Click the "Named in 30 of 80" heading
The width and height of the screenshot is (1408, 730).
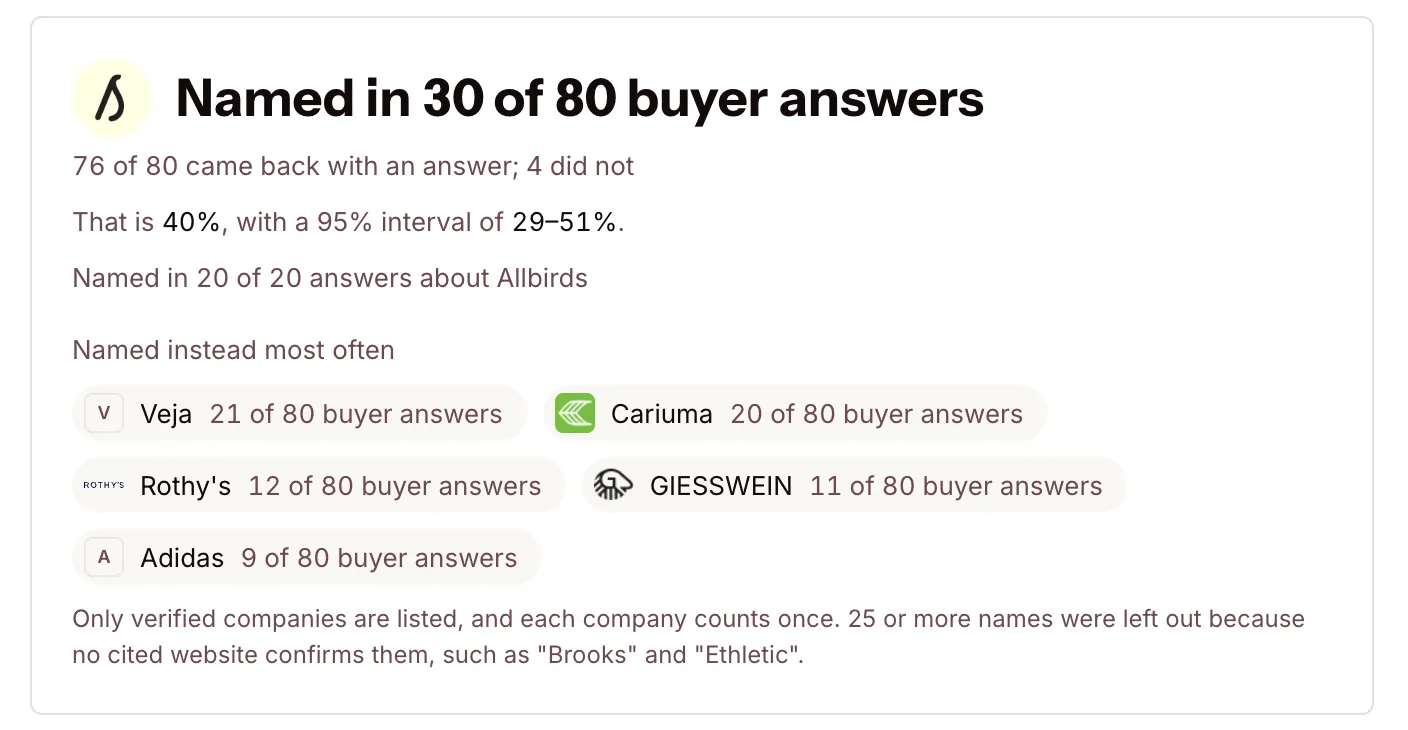(x=580, y=98)
